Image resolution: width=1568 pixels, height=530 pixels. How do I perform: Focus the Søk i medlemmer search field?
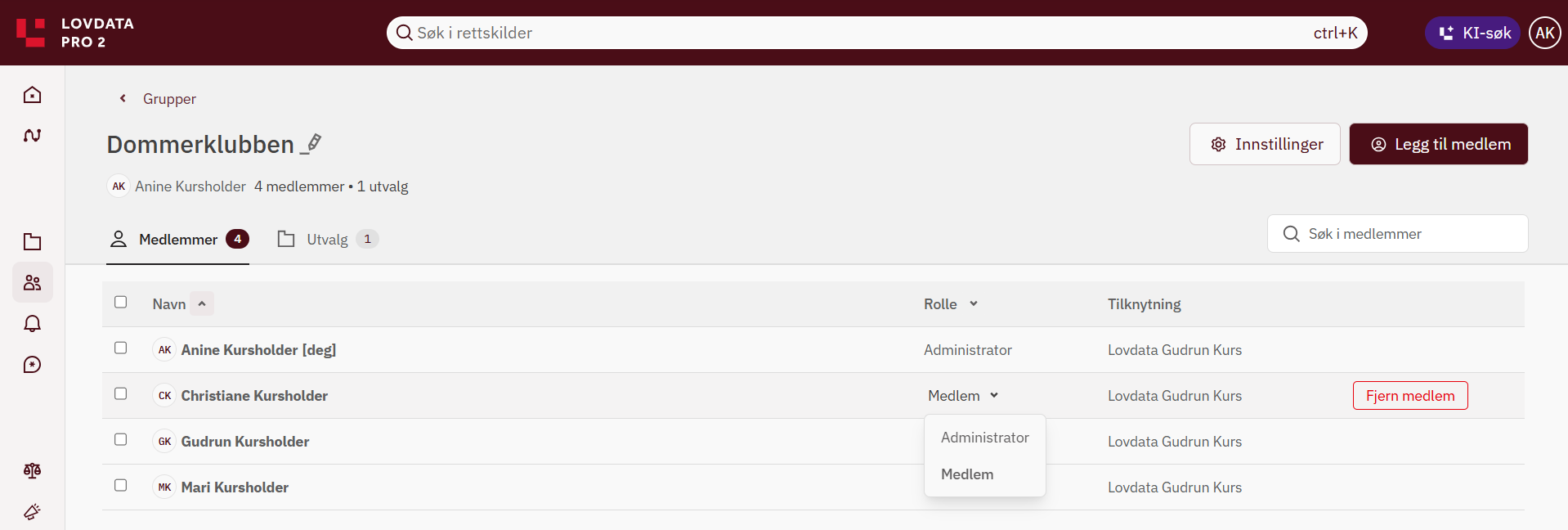[x=1397, y=234]
